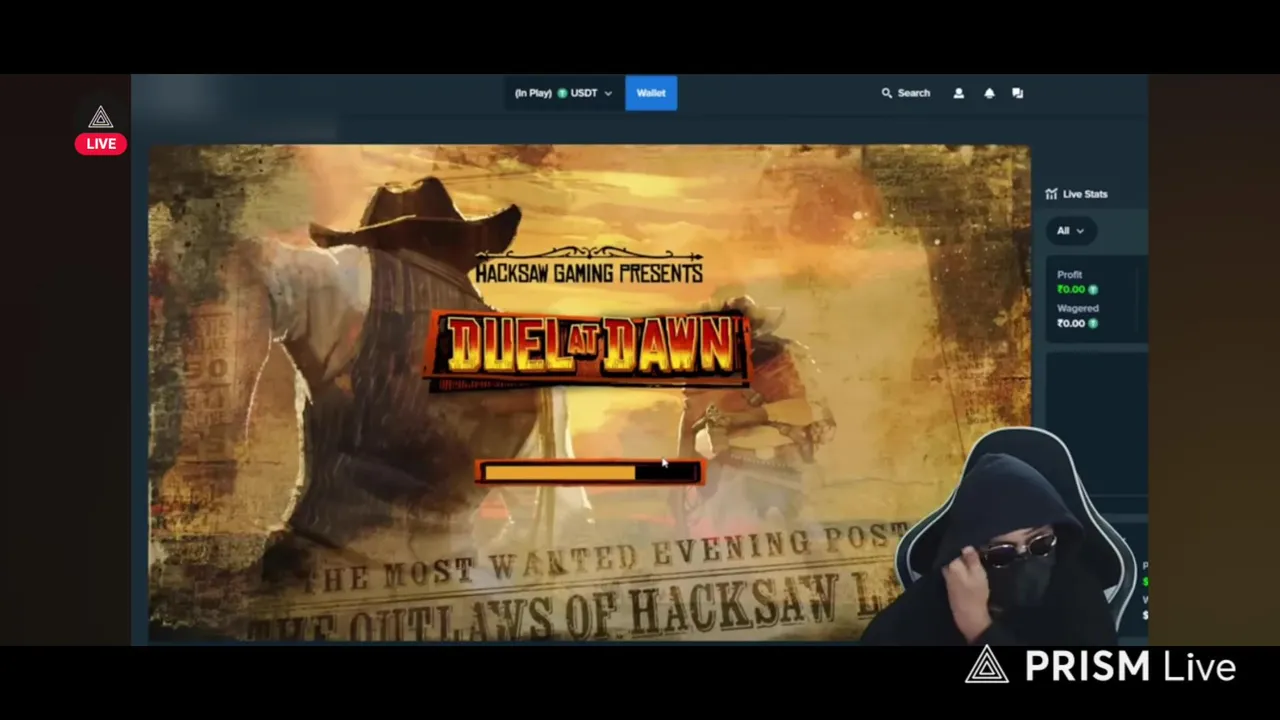The width and height of the screenshot is (1280, 720).
Task: Click the green USDT coin icon
Action: click(x=562, y=93)
